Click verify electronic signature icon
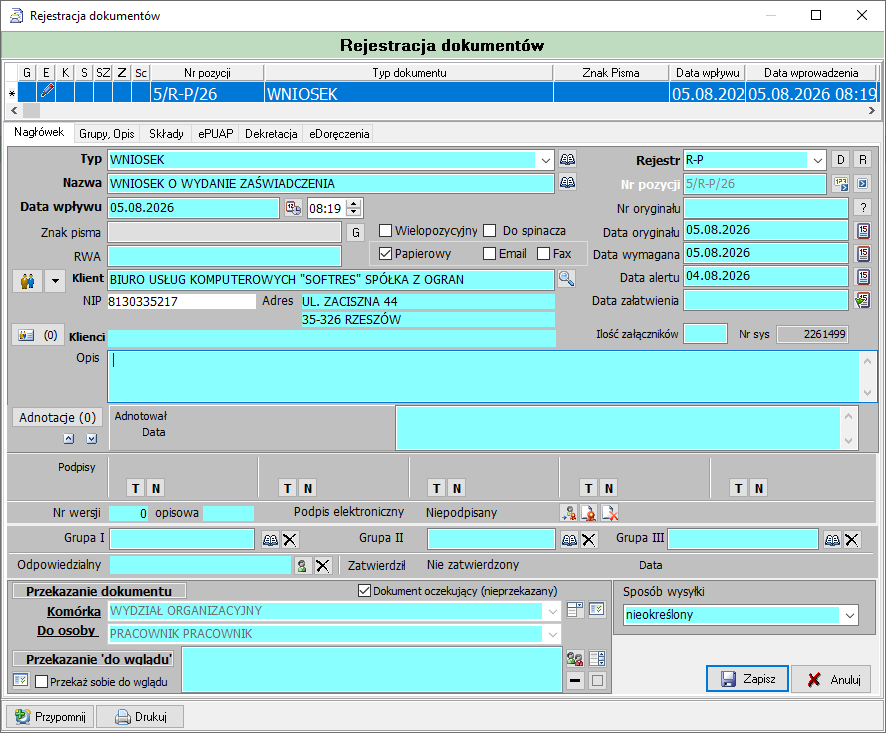886x733 pixels. pyautogui.click(x=589, y=513)
